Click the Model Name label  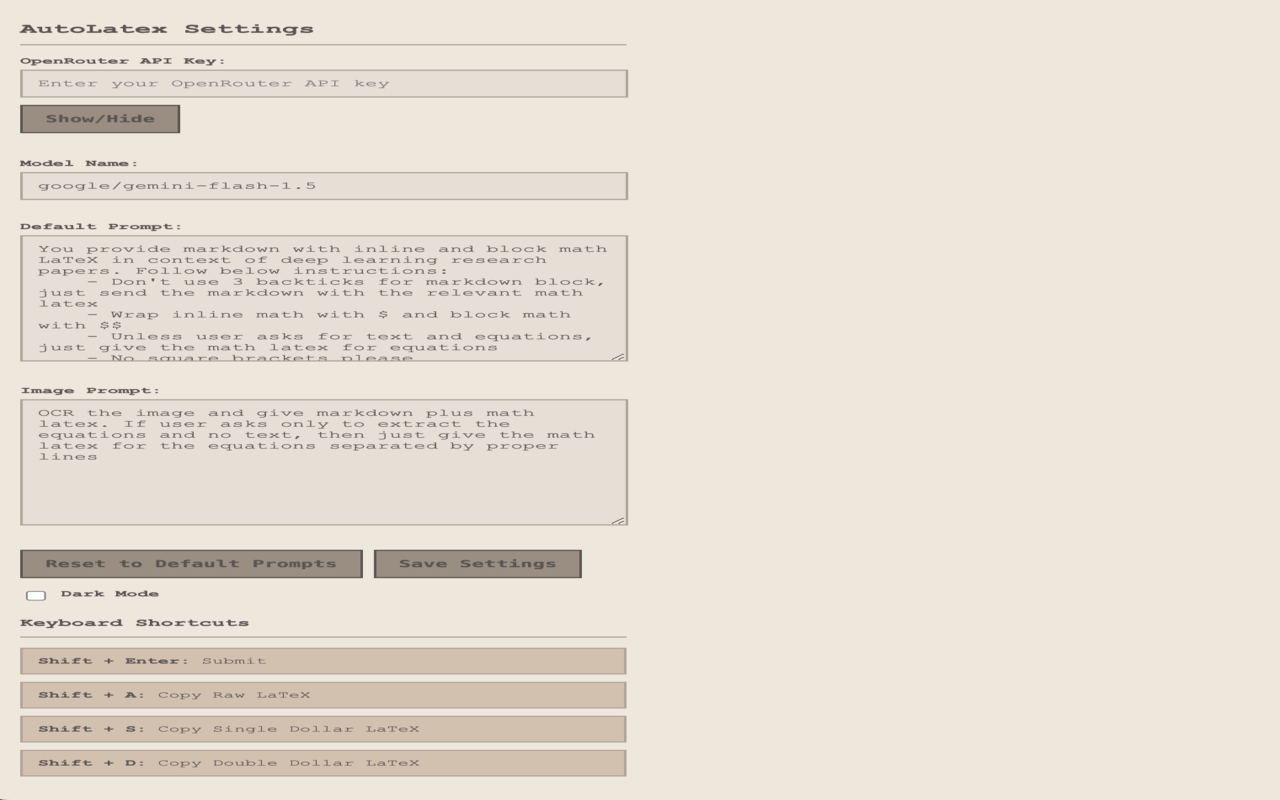point(78,162)
